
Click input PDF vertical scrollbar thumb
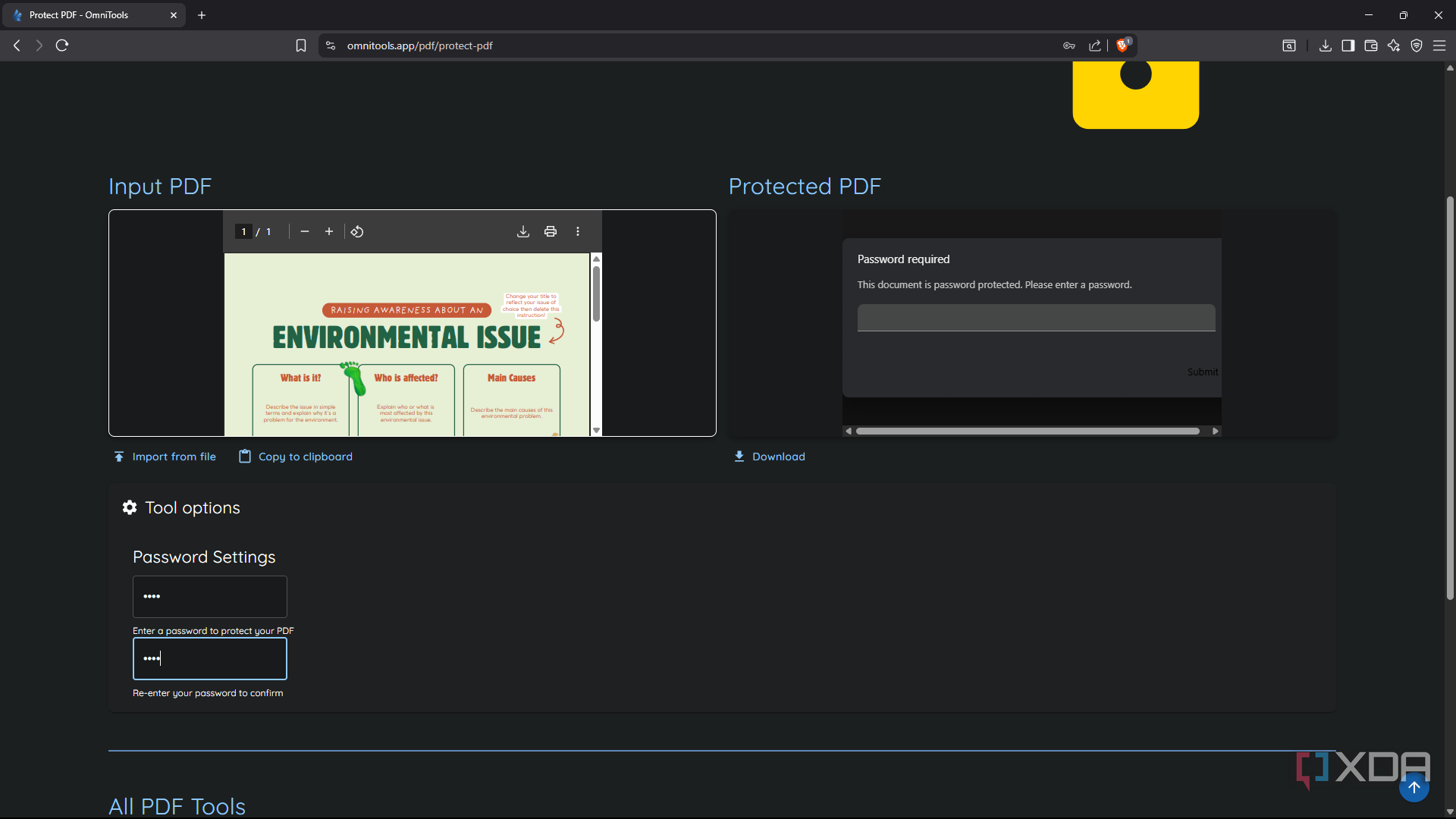point(596,293)
